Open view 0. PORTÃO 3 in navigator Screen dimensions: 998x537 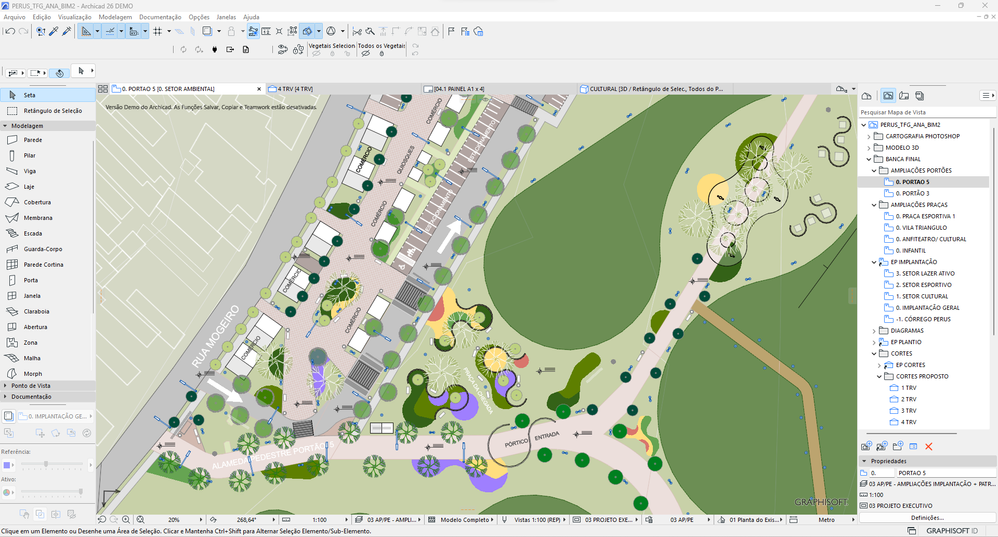coord(912,193)
